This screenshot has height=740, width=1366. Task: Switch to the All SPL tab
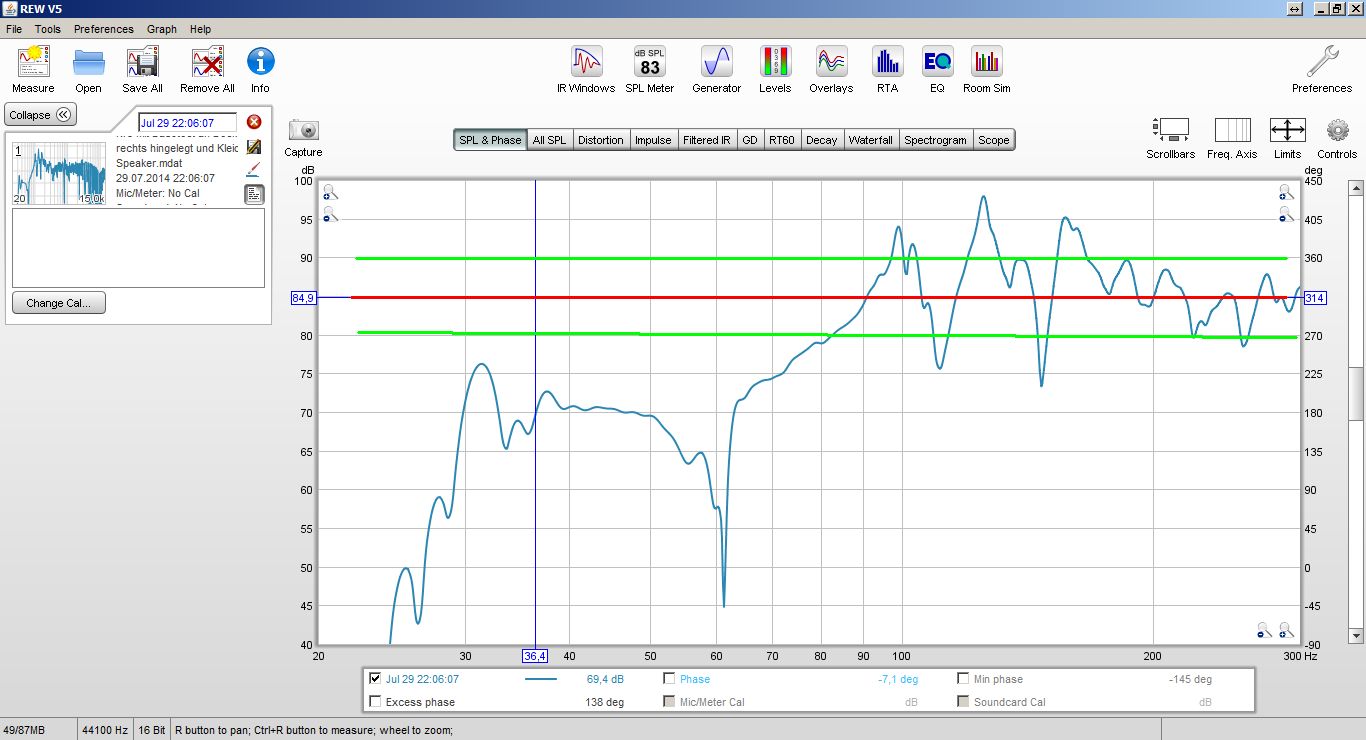coord(549,140)
